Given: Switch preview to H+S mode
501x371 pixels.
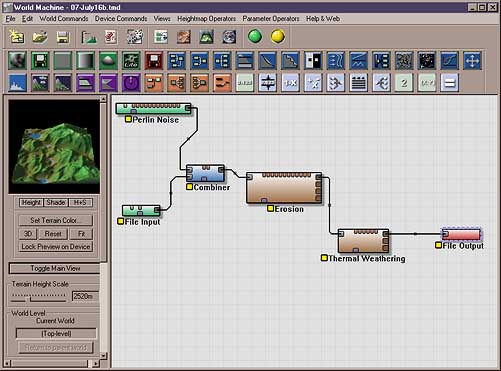Looking at the screenshot, I should pos(80,202).
